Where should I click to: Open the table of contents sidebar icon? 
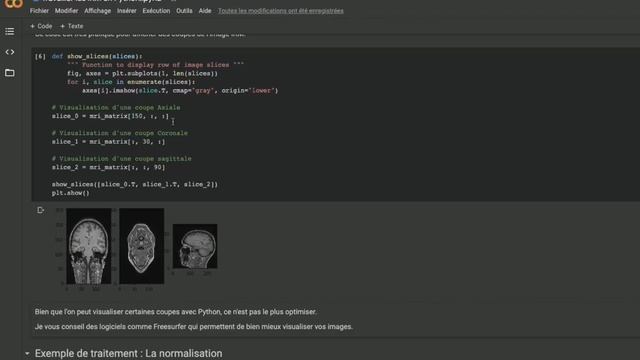click(x=9, y=31)
